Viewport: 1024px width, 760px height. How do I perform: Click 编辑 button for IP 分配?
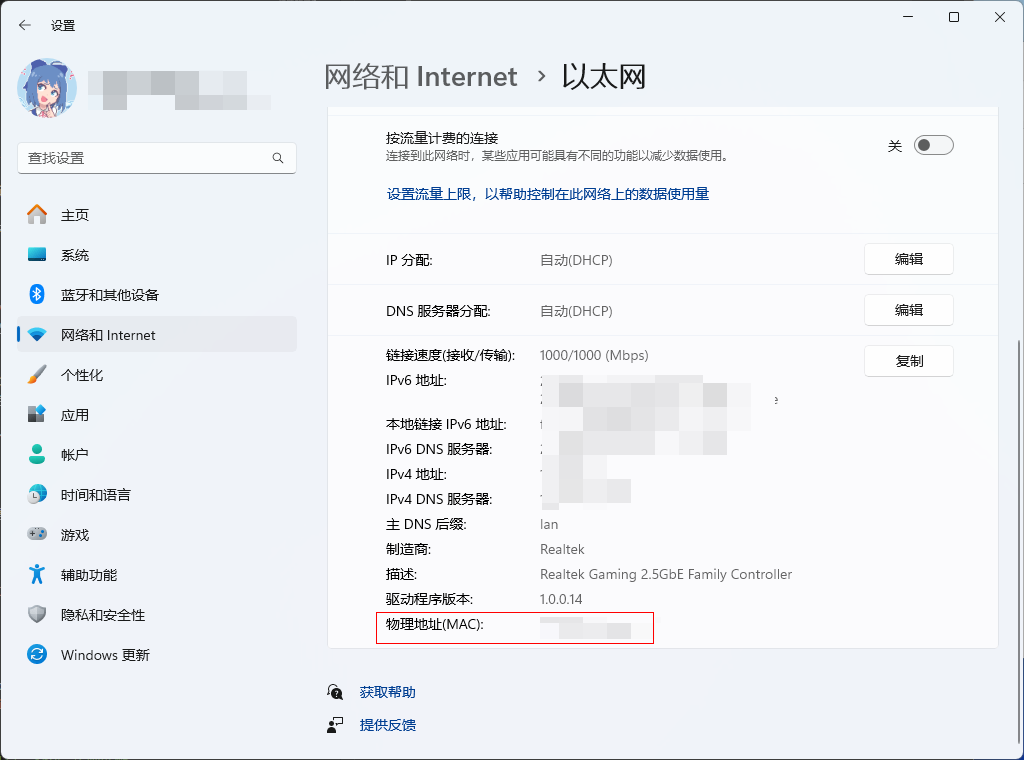(x=908, y=260)
